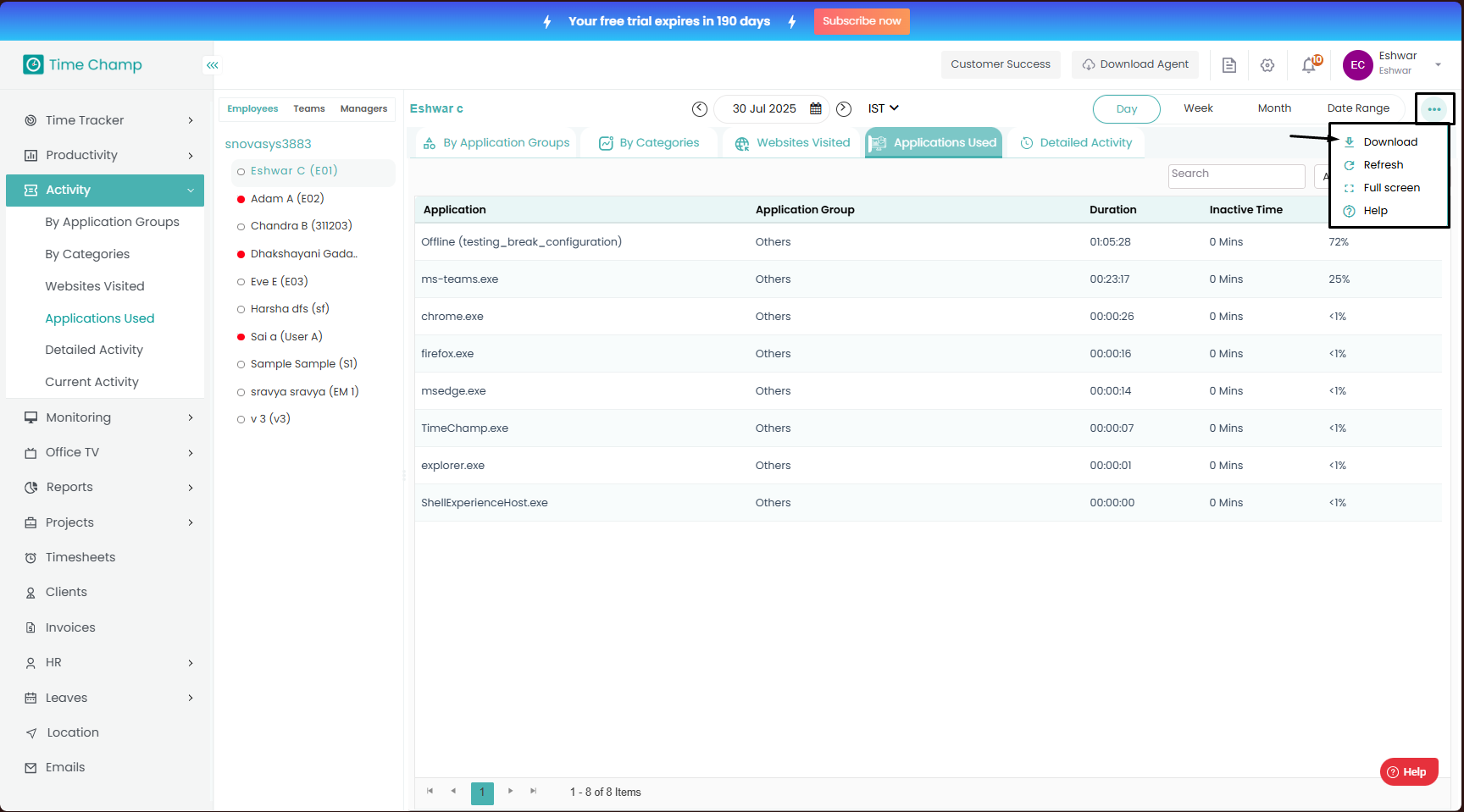Click the Download Agent button

pyautogui.click(x=1135, y=64)
